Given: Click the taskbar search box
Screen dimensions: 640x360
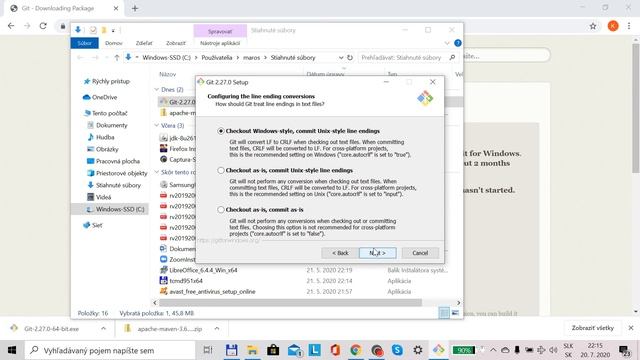Looking at the screenshot, I should pos(110,350).
